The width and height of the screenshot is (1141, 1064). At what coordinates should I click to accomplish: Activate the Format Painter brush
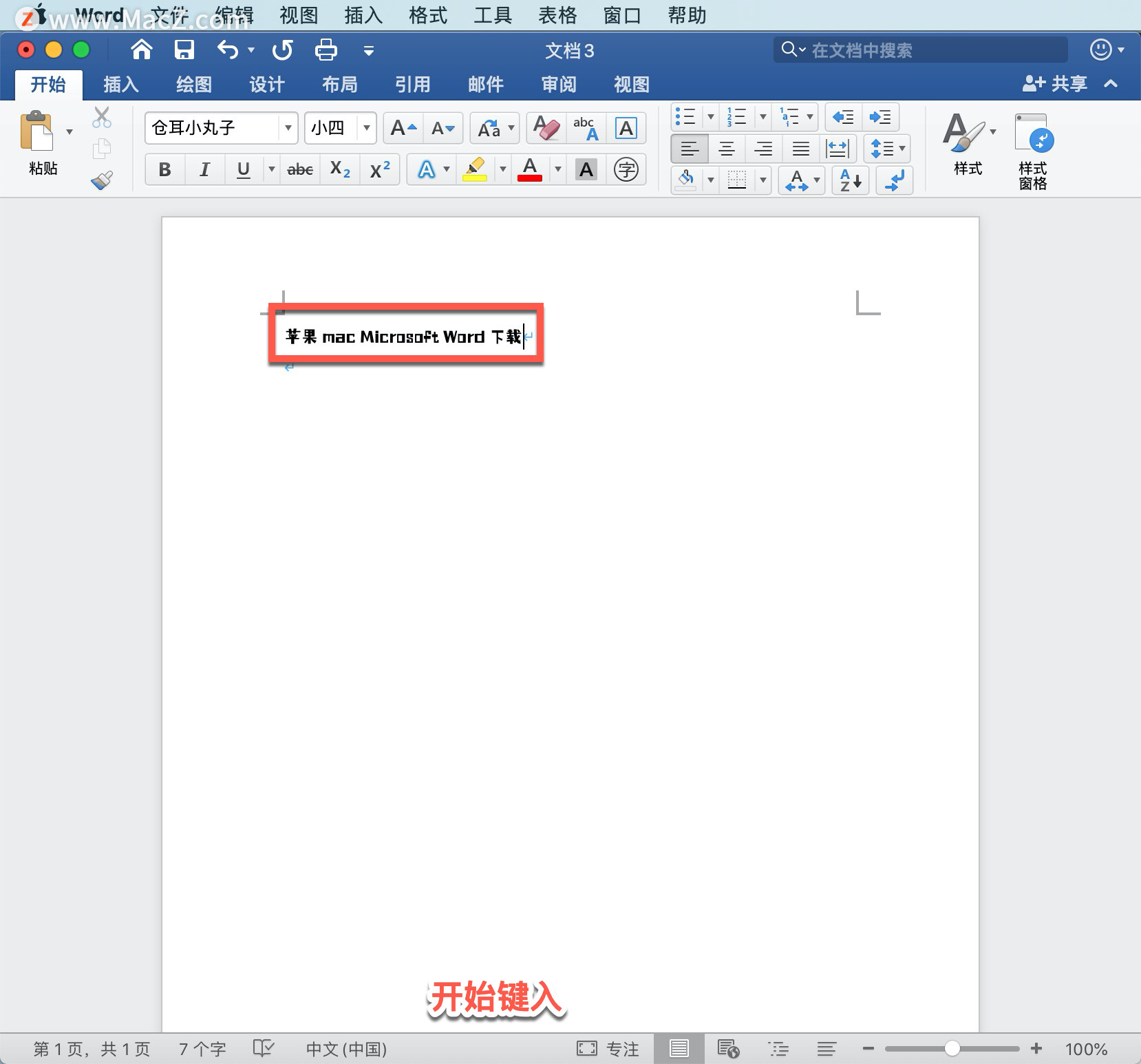pyautogui.click(x=102, y=180)
